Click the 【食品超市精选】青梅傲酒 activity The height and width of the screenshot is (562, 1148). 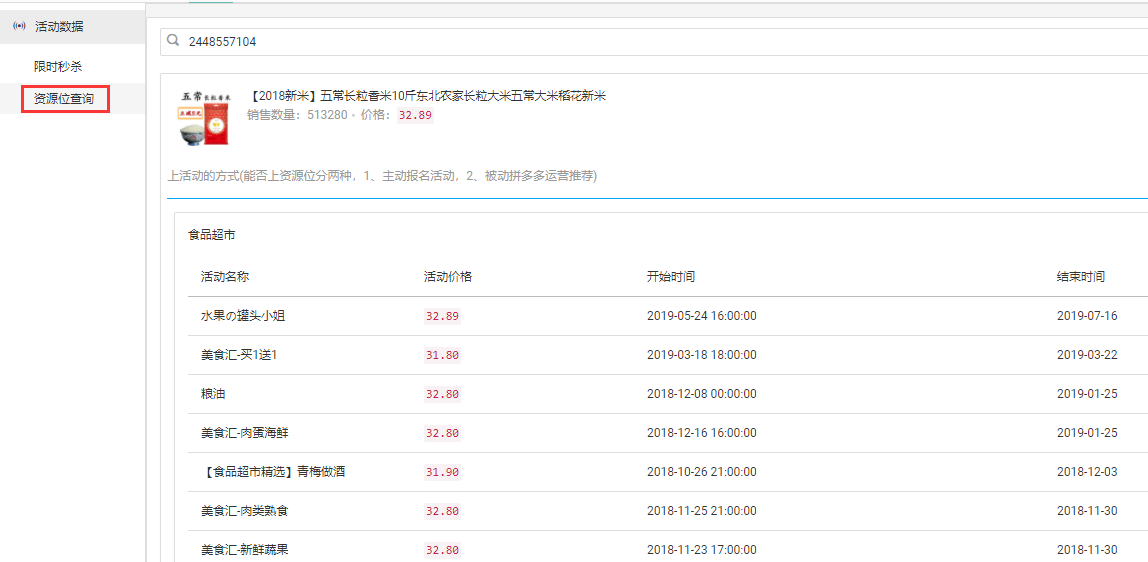tap(273, 472)
